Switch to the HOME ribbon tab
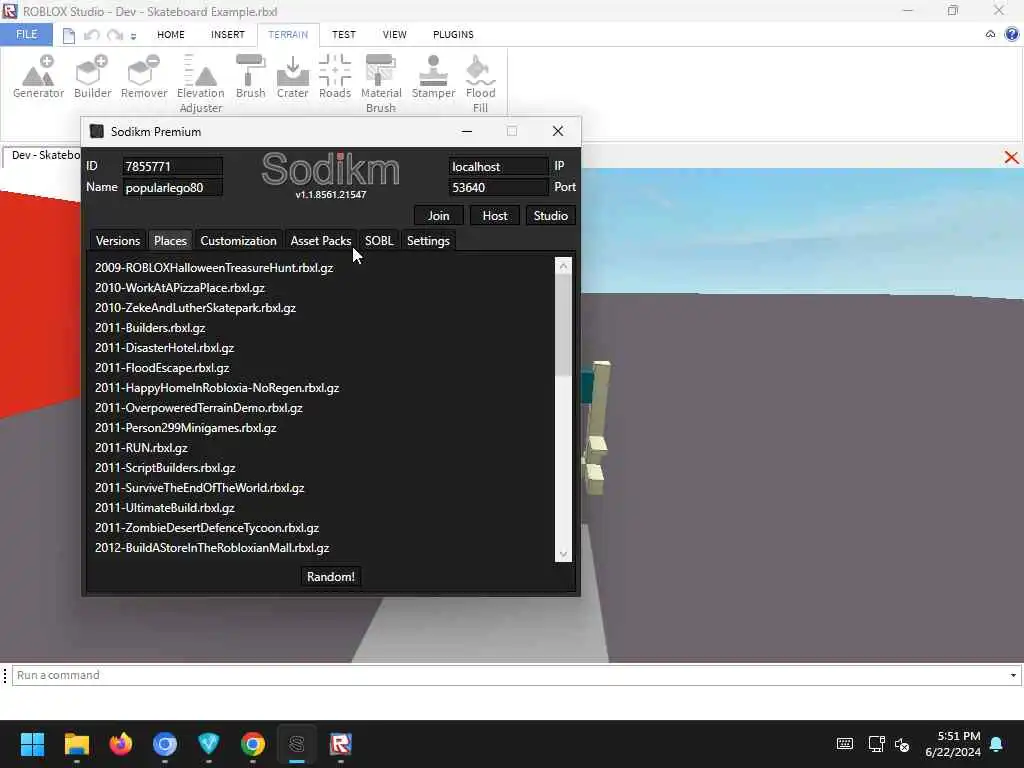 [x=170, y=35]
